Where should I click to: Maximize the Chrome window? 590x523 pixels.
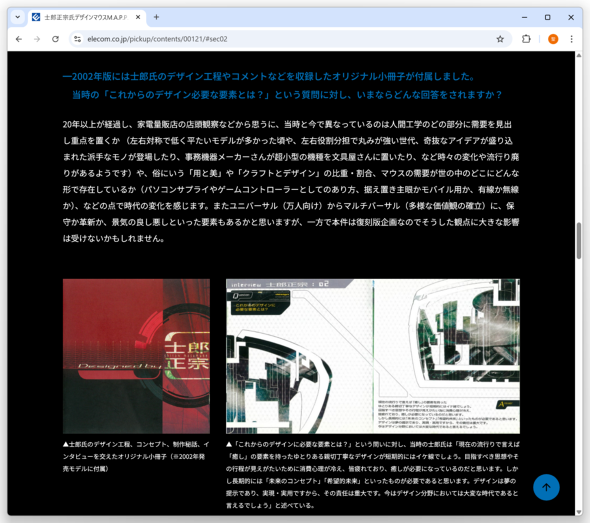click(x=547, y=17)
